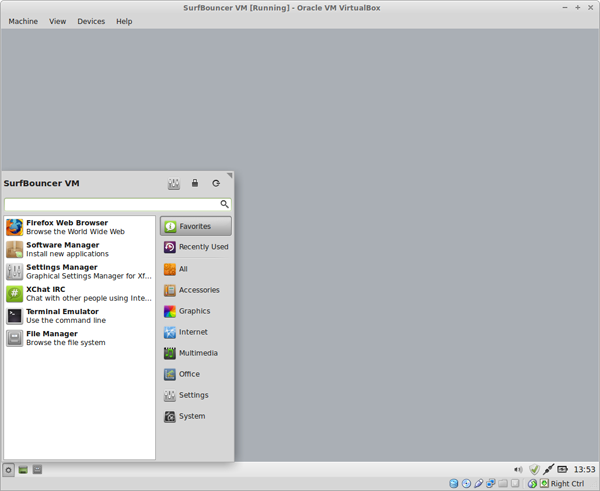
Task: Click the update shield tray icon
Action: (x=534, y=469)
